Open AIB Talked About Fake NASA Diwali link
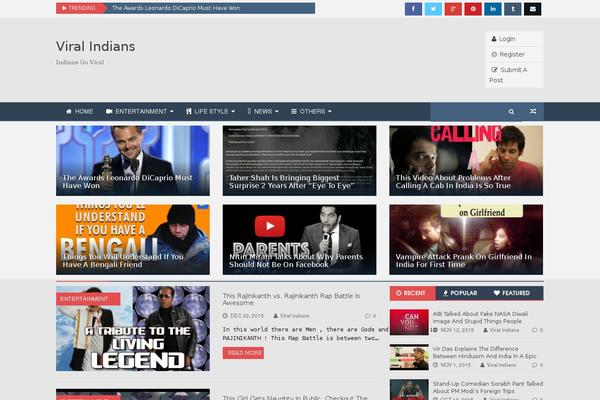Image resolution: width=600 pixels, height=400 pixels. coord(480,317)
